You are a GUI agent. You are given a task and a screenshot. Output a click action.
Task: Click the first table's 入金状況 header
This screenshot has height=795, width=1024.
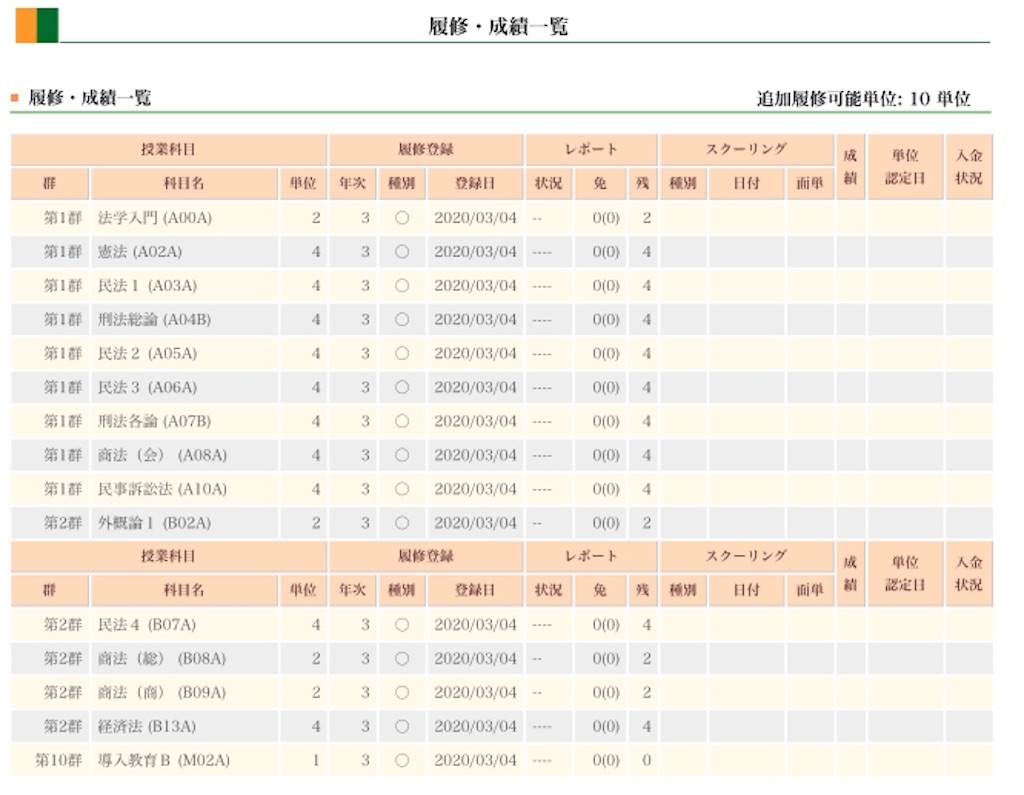pos(969,167)
